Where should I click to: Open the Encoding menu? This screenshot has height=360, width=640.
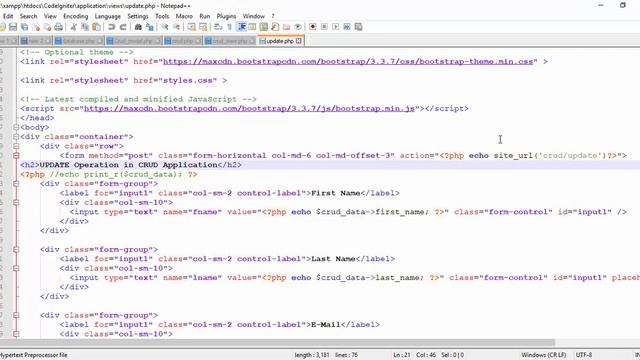pos(76,16)
